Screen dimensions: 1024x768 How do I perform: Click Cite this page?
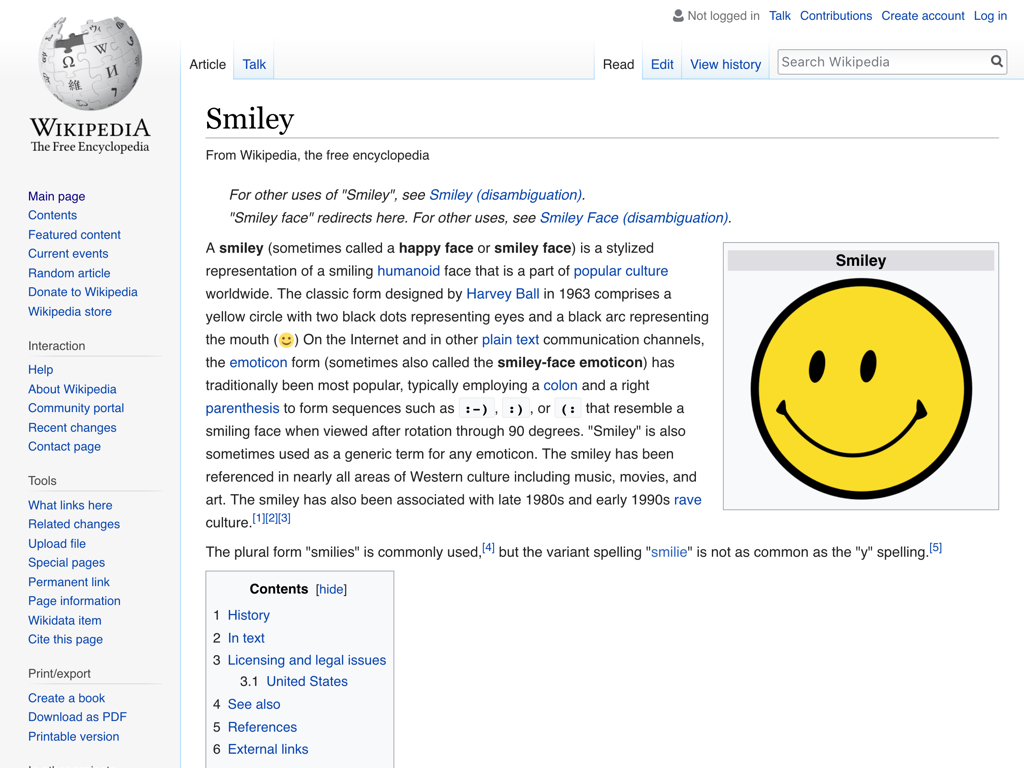pyautogui.click(x=65, y=639)
